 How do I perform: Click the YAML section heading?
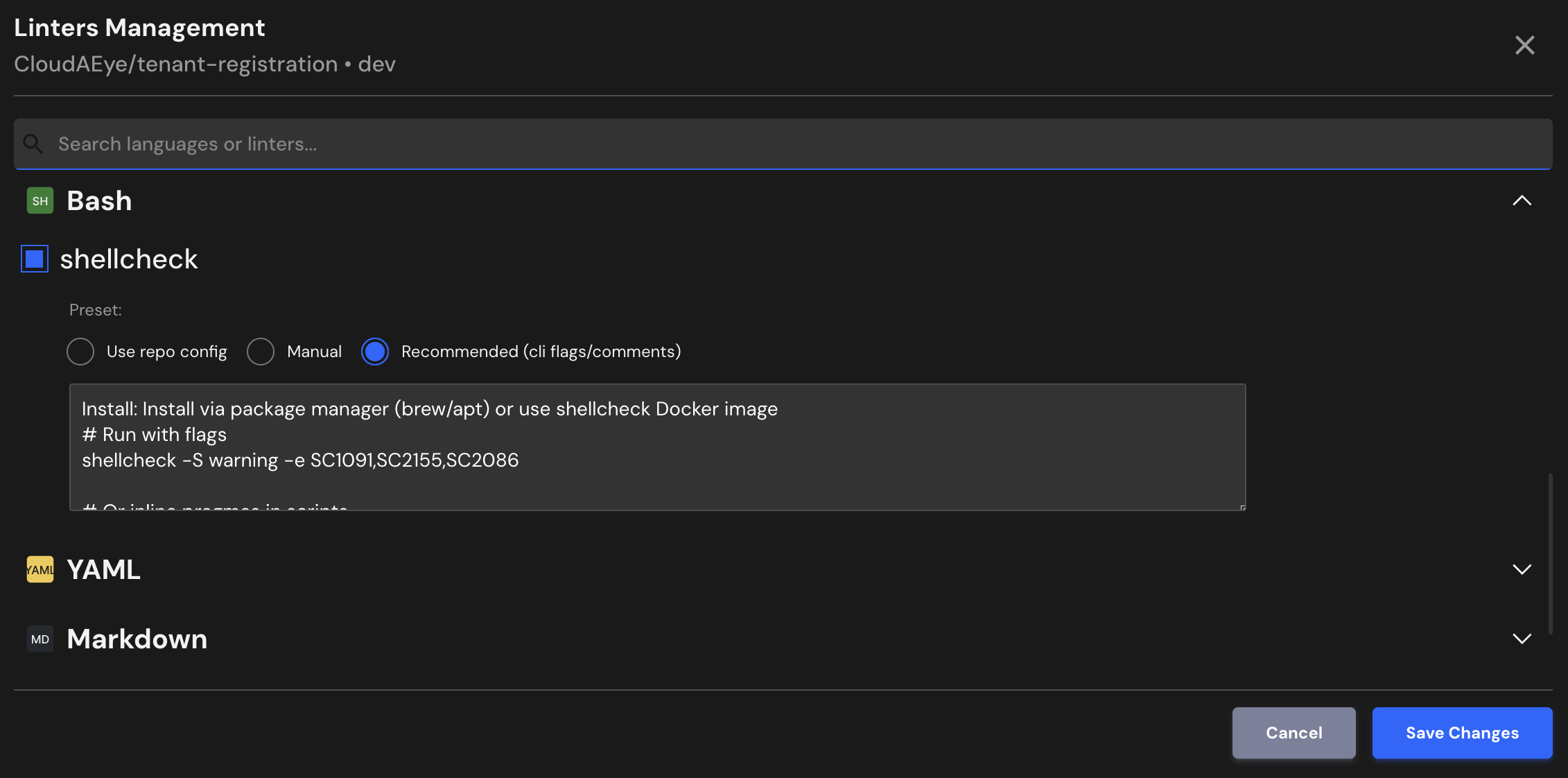tap(103, 569)
